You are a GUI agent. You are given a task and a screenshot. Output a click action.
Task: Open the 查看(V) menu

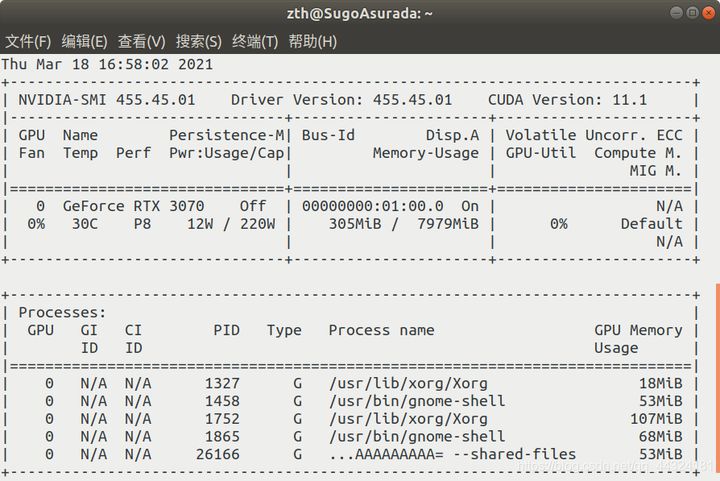[x=141, y=41]
